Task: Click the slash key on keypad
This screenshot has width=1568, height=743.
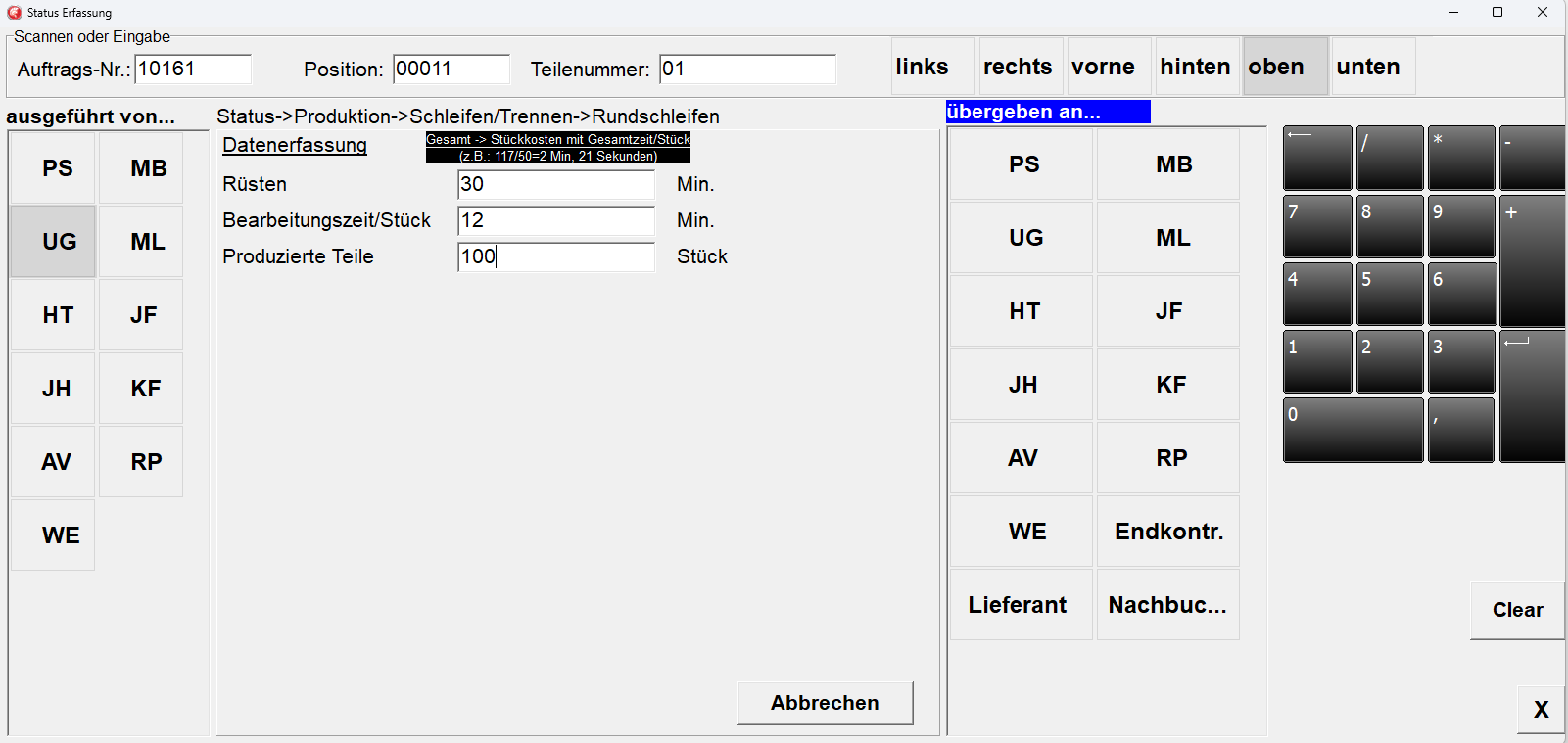Action: point(1389,158)
